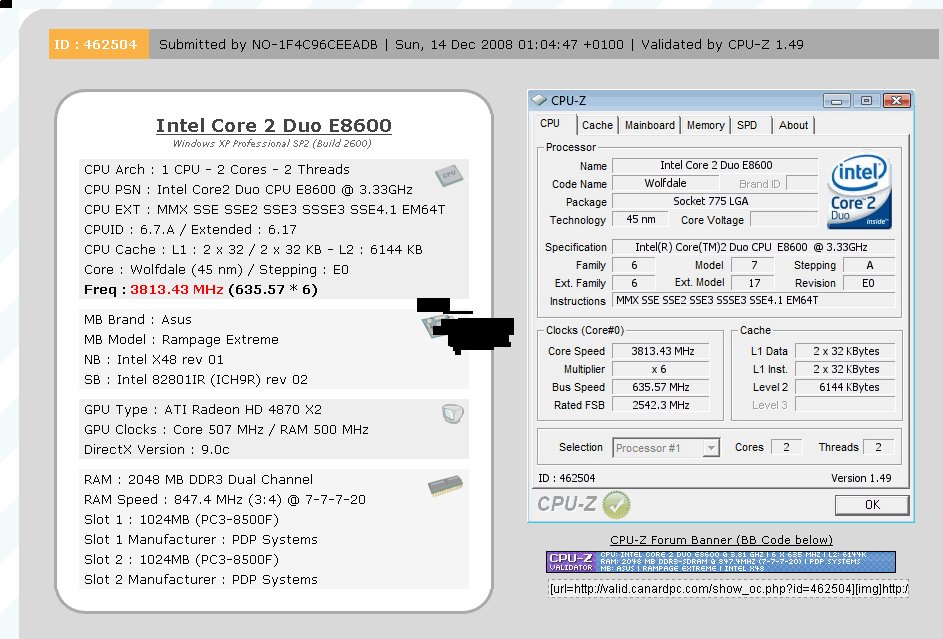Open the About tab
Screen dimensions: 943x639
(x=793, y=125)
